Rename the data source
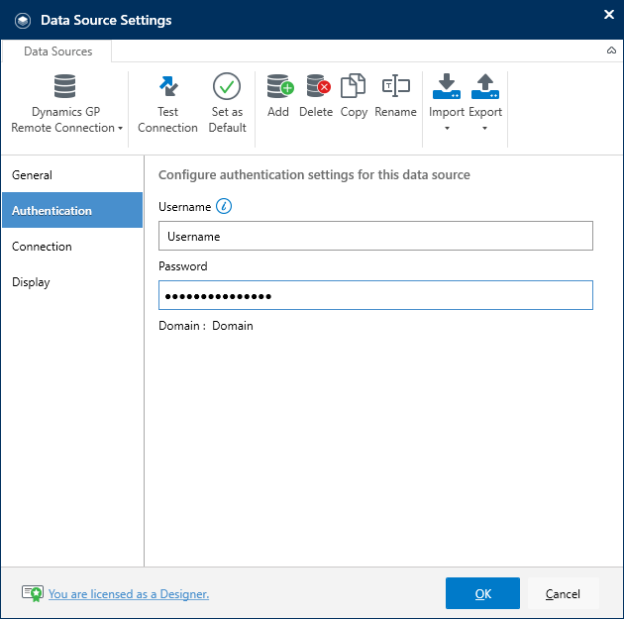The width and height of the screenshot is (624, 619). pyautogui.click(x=396, y=96)
